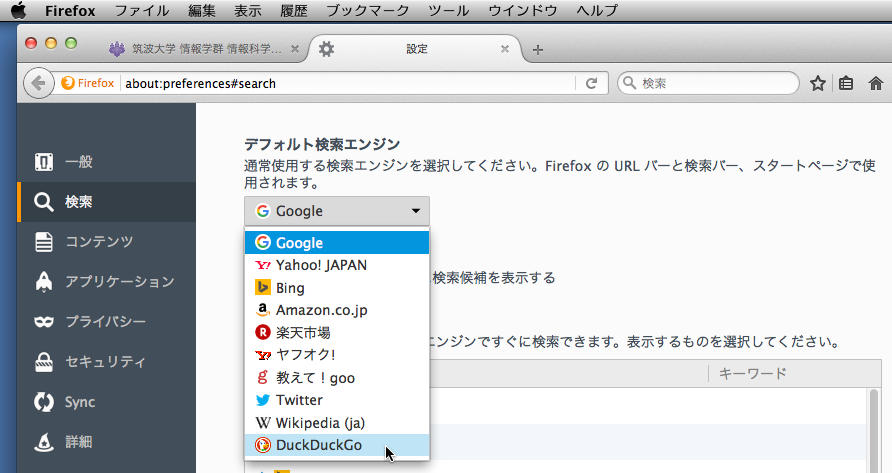
Task: Open the ツール menu
Action: click(x=448, y=10)
